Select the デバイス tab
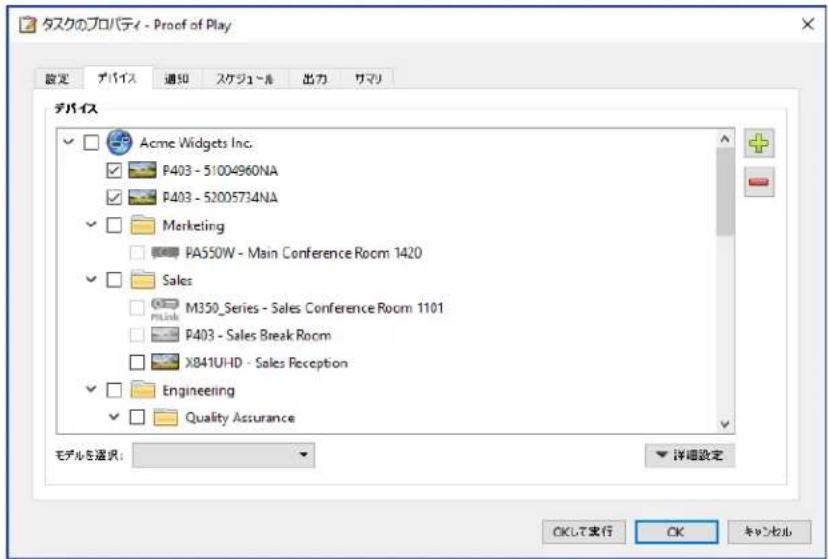The width and height of the screenshot is (828, 559). pos(118,78)
